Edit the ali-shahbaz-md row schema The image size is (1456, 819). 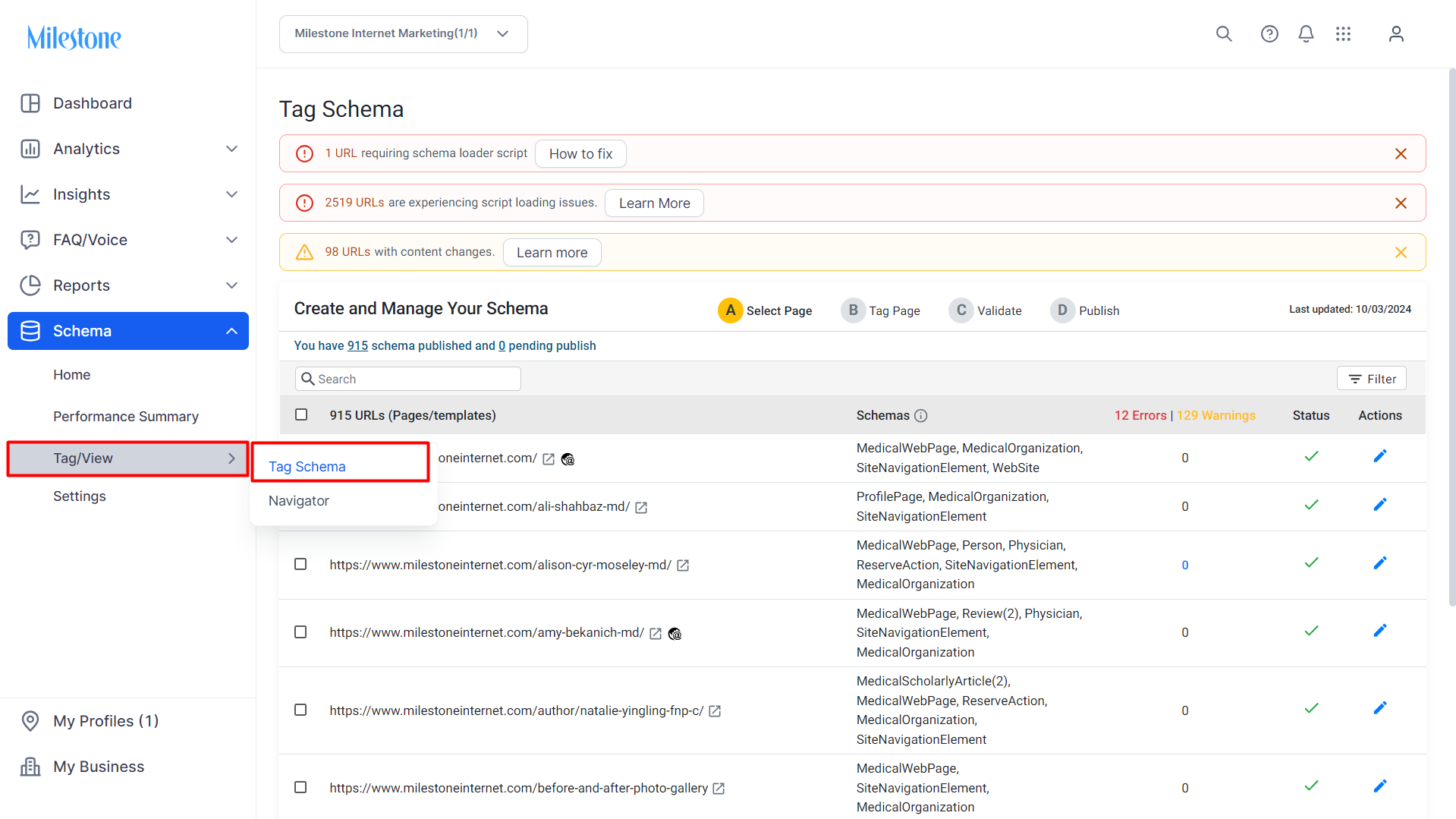tap(1380, 505)
